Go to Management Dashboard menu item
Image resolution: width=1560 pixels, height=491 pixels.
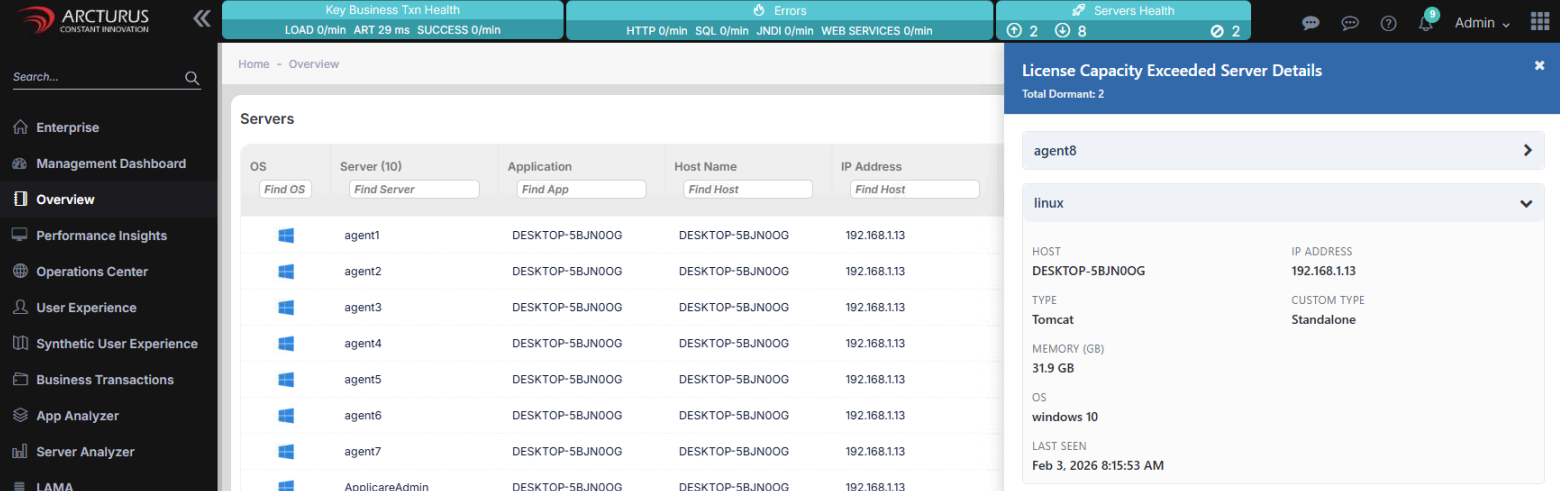click(x=110, y=163)
